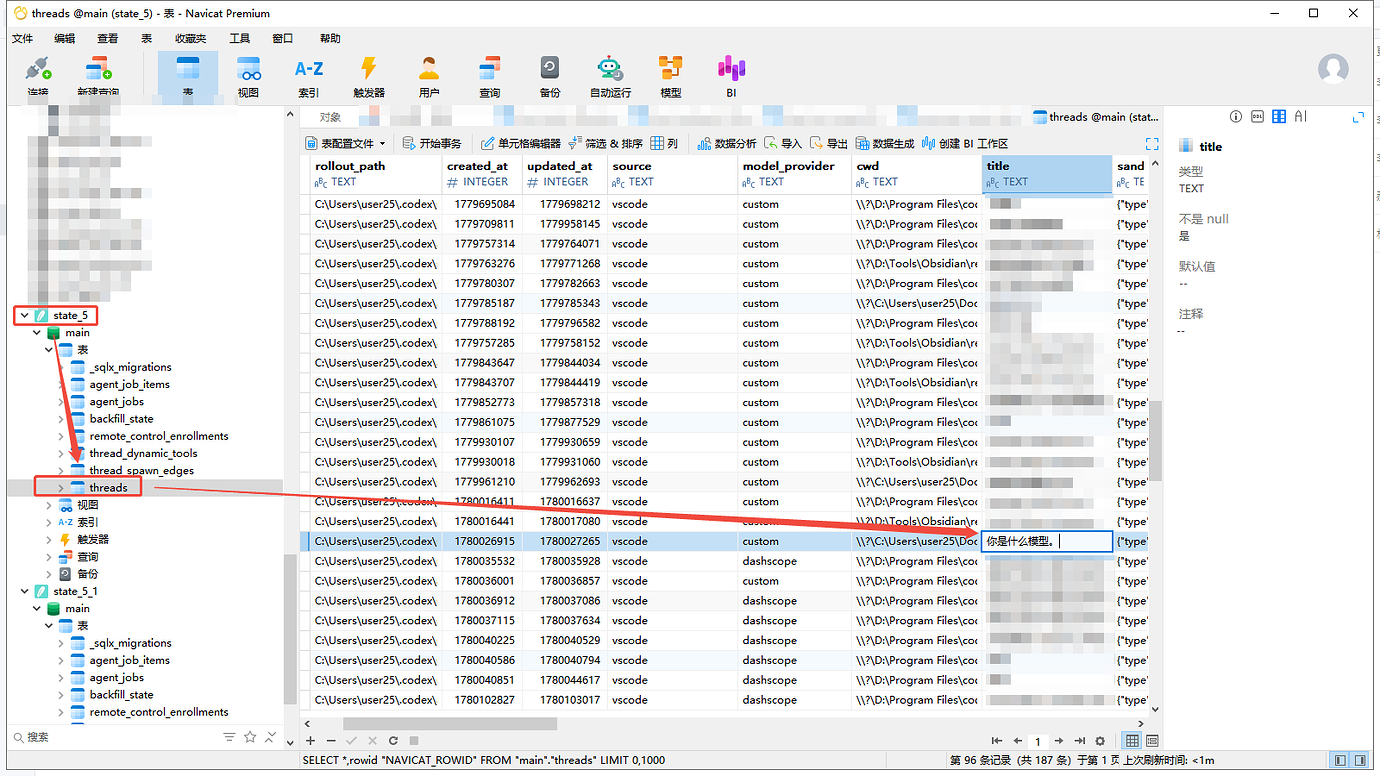Toggle the left navigation pane button
The height and width of the screenshot is (776, 1380).
point(1340,761)
